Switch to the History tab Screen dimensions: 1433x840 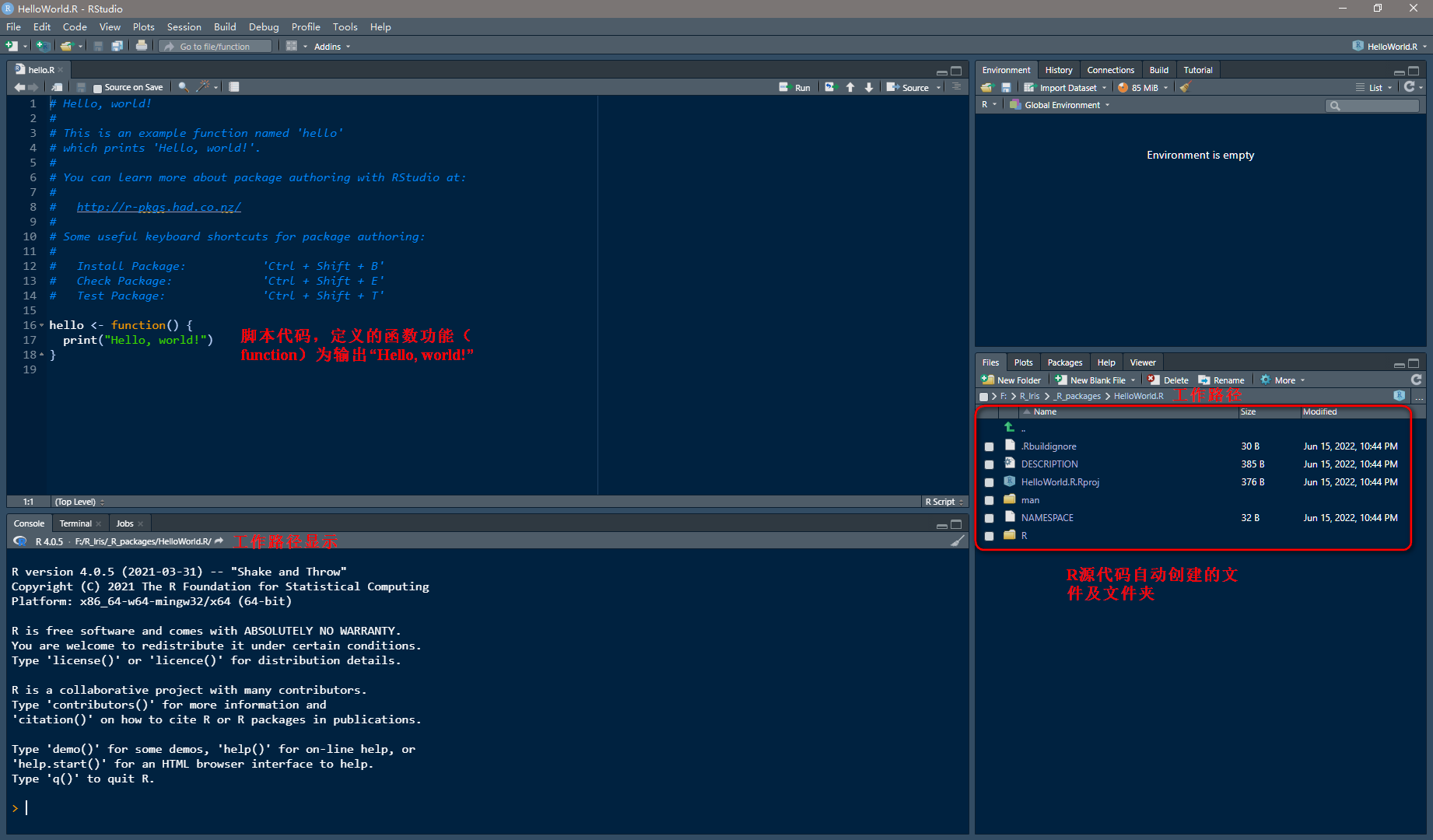[x=1058, y=70]
